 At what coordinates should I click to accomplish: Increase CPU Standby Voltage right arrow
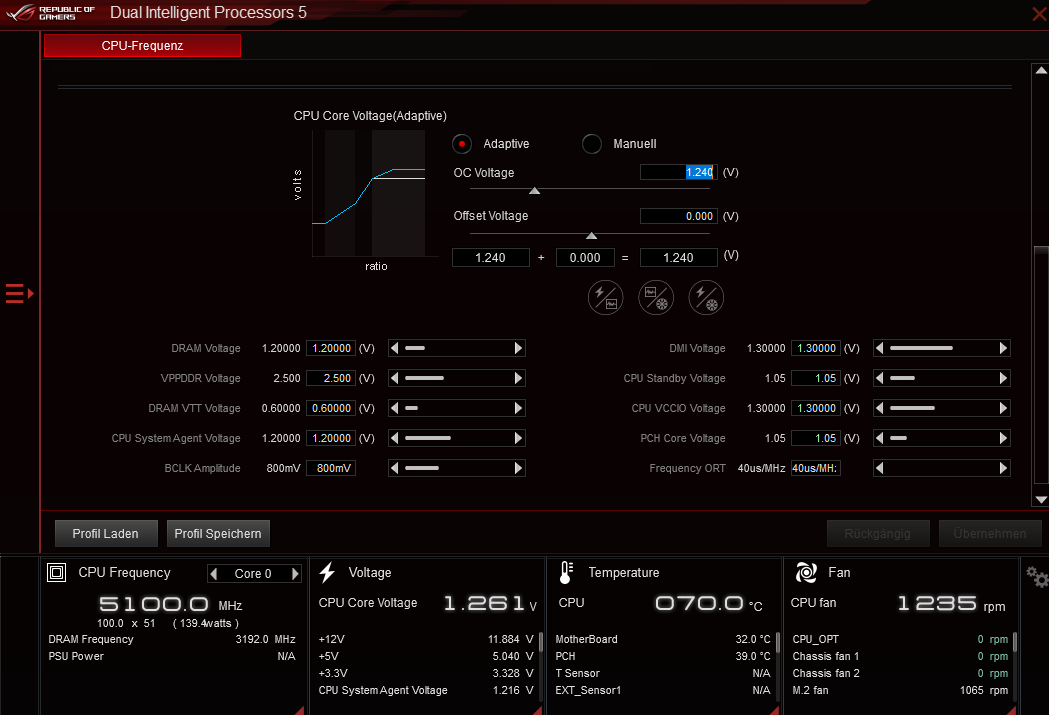[1004, 379]
